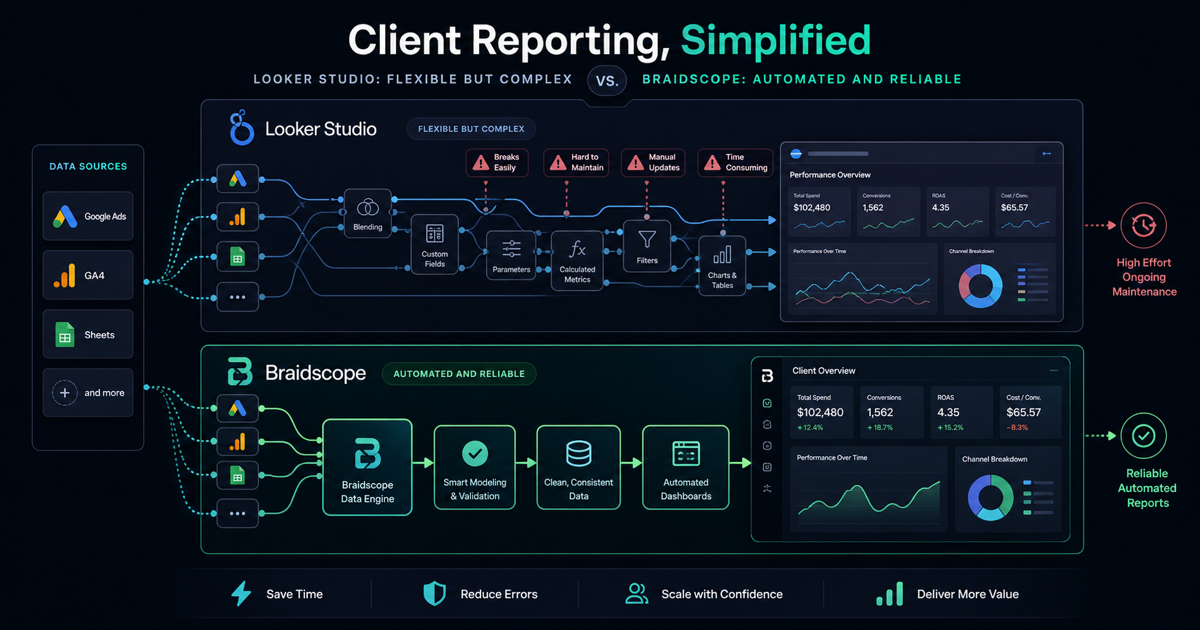This screenshot has width=1200, height=630.
Task: Click the dash icon atop Client Overview
Action: pos(1054,371)
